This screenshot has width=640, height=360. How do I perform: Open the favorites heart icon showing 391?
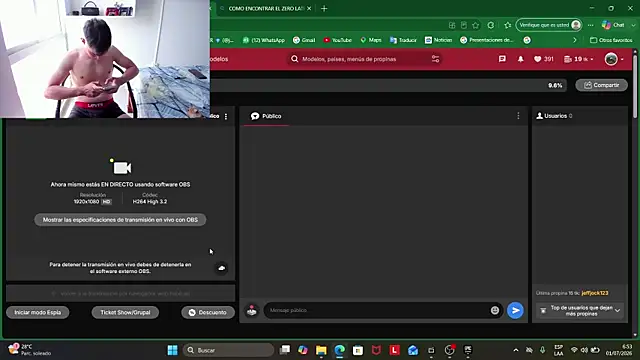(544, 59)
